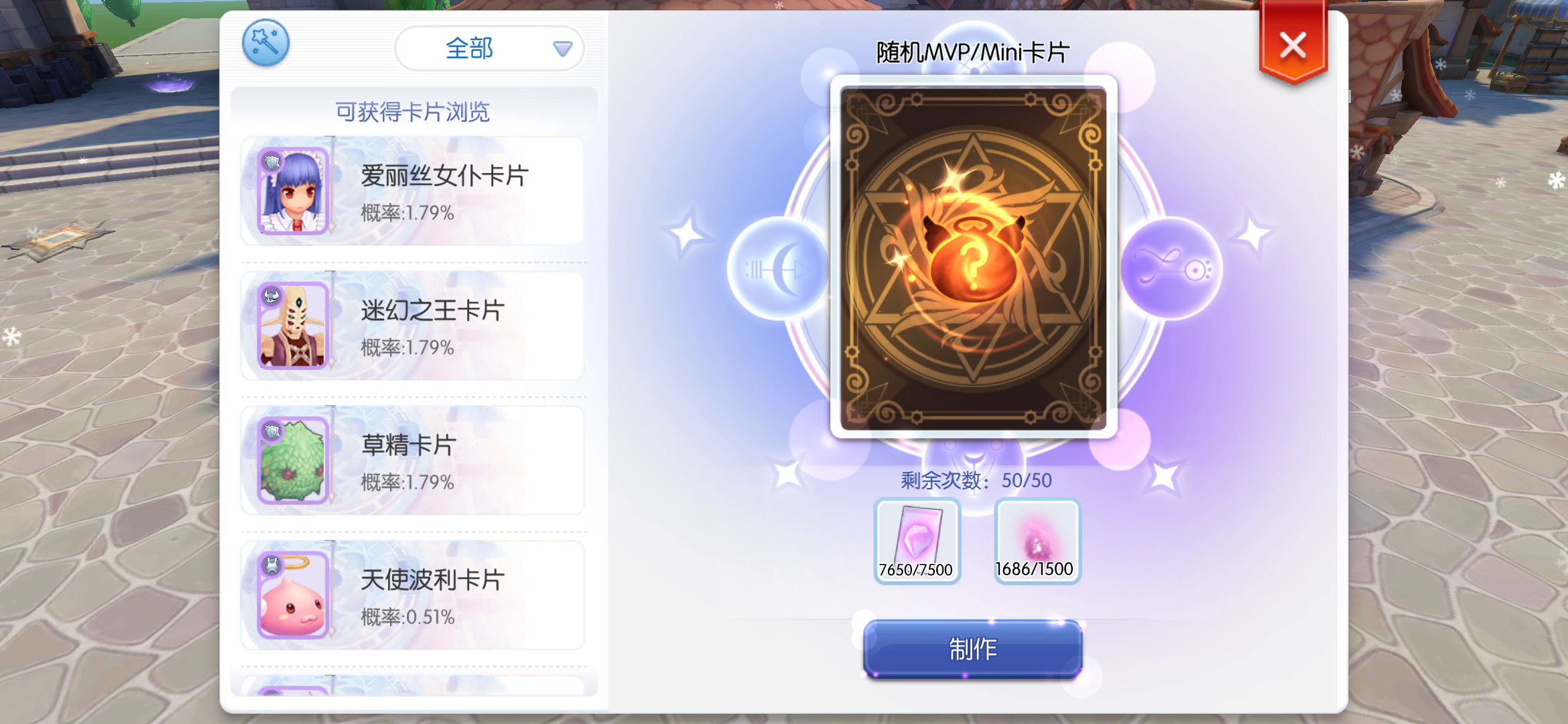
Task: Tap the pink dust material 1686/1500
Action: coord(1037,541)
